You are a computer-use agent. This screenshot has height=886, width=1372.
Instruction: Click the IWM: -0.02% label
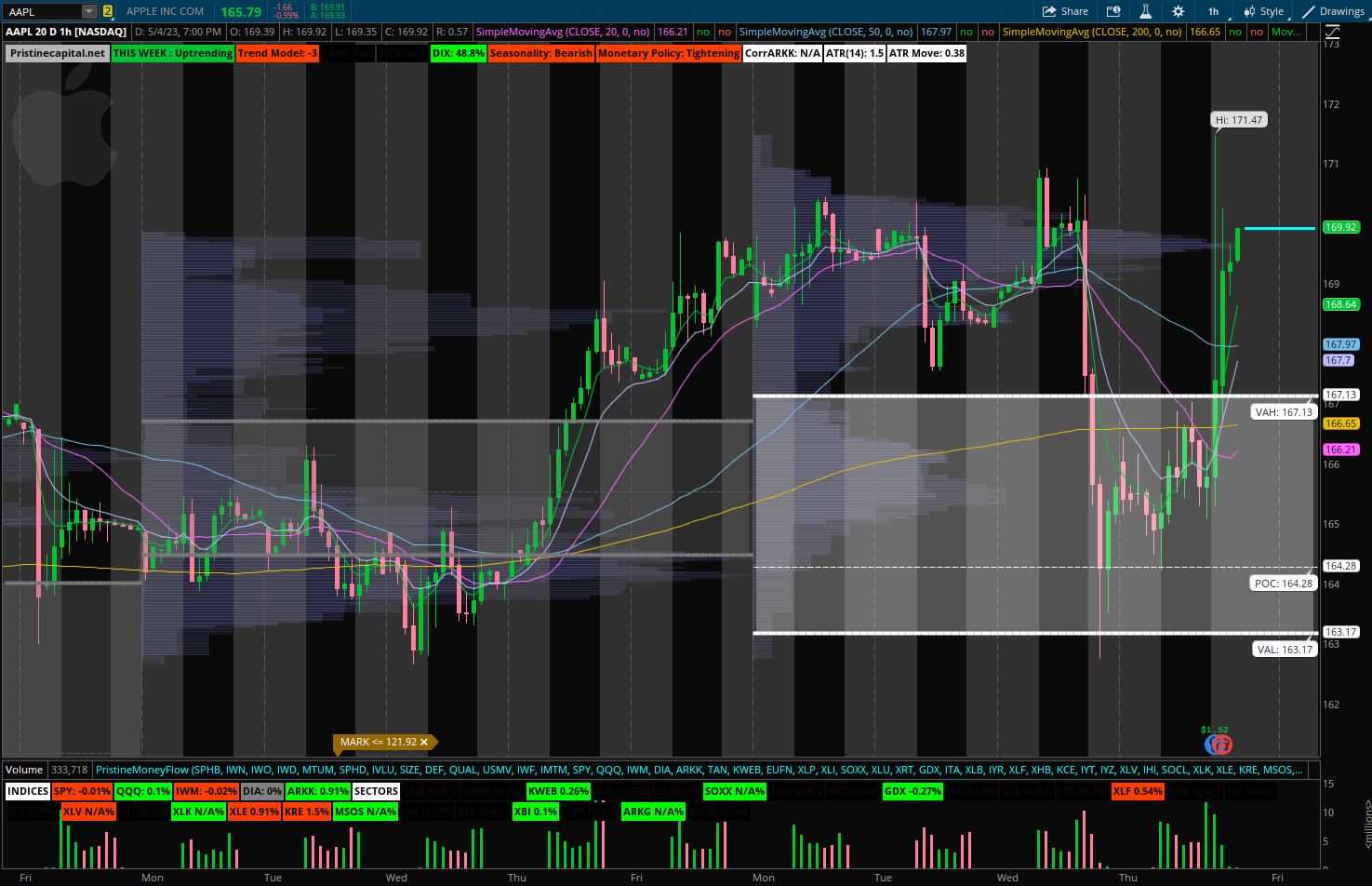(206, 791)
